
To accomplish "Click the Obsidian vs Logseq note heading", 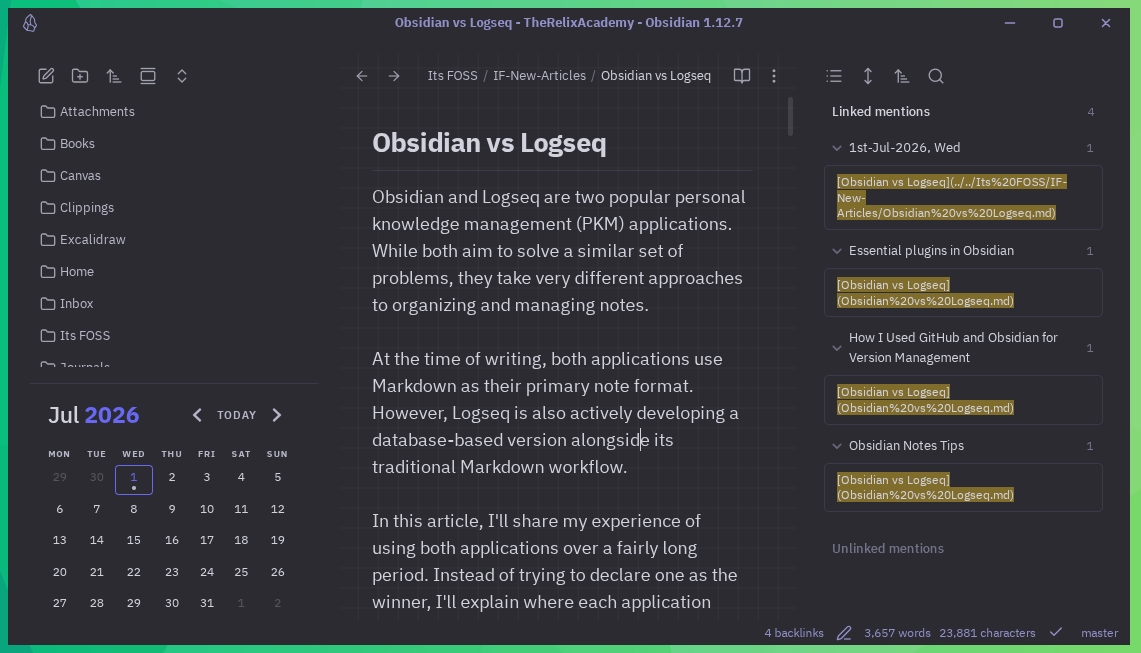I will (x=489, y=143).
